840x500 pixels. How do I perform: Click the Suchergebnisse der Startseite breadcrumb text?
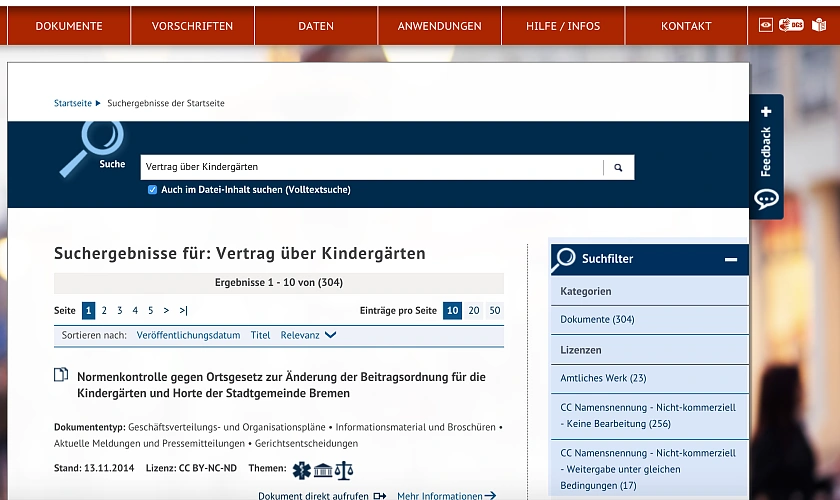tap(166, 103)
